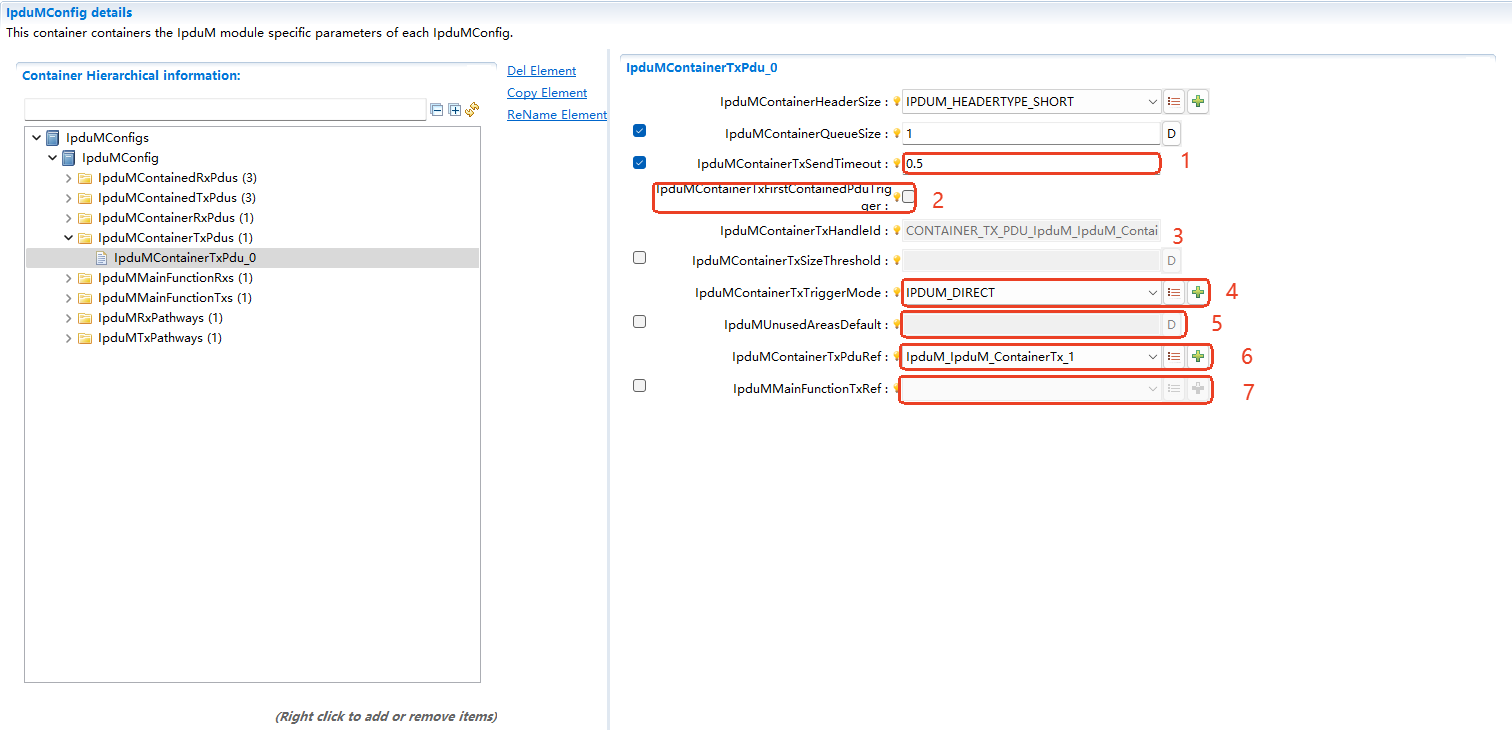Check the IpduMMainFunctionTxRef checkbox

[x=639, y=385]
